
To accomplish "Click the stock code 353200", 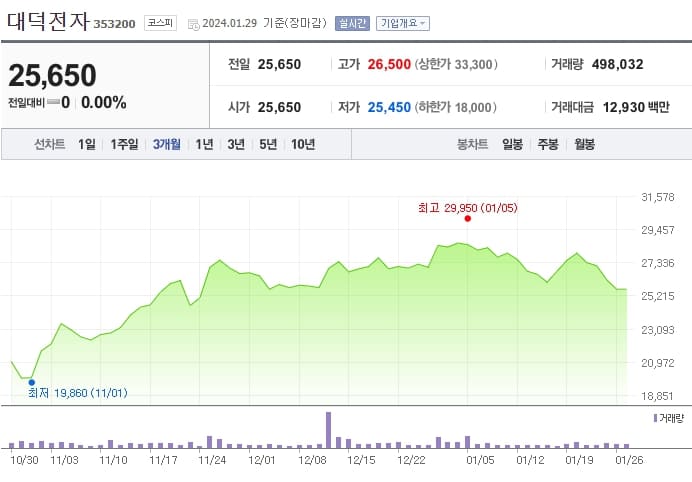I will (x=114, y=24).
